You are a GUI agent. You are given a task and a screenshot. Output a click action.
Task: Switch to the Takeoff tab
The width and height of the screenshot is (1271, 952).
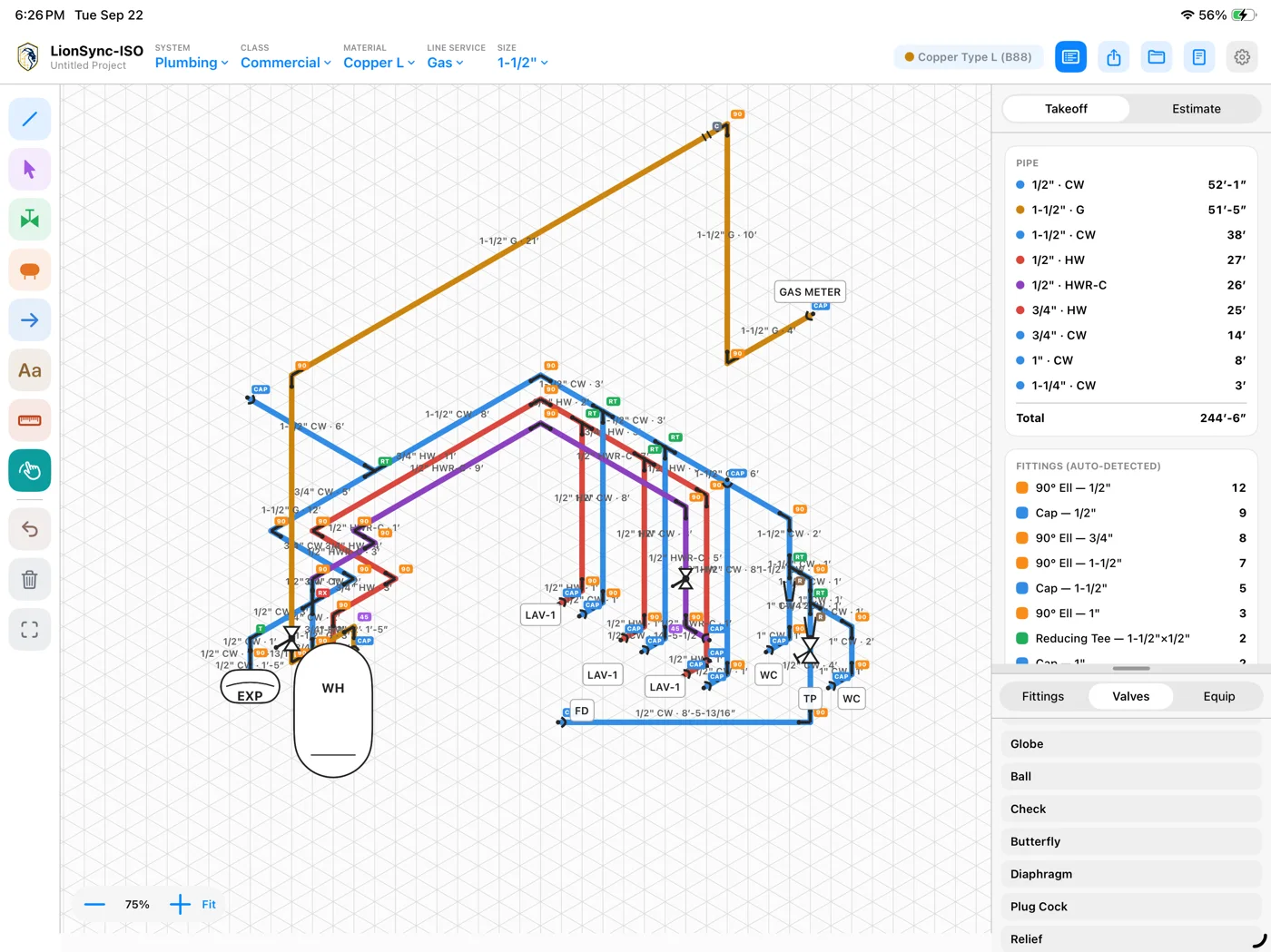click(x=1066, y=109)
